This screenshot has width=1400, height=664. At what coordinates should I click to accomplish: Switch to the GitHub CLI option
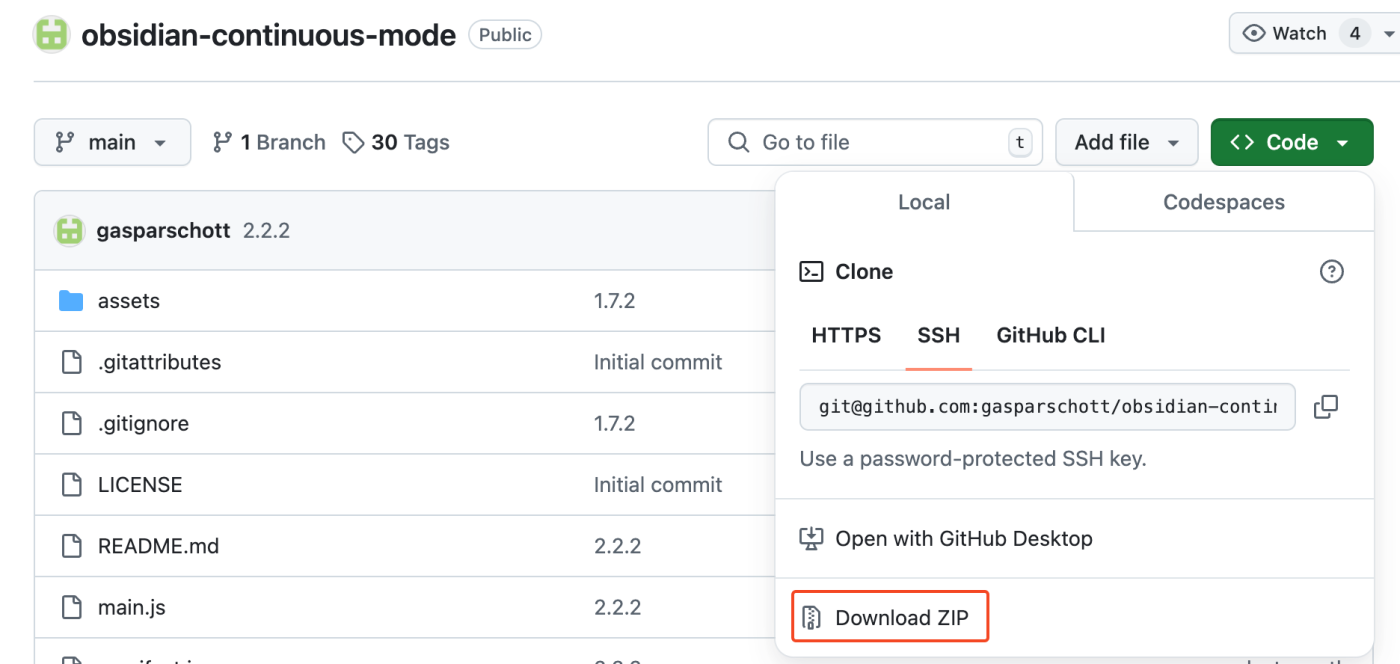tap(1050, 335)
